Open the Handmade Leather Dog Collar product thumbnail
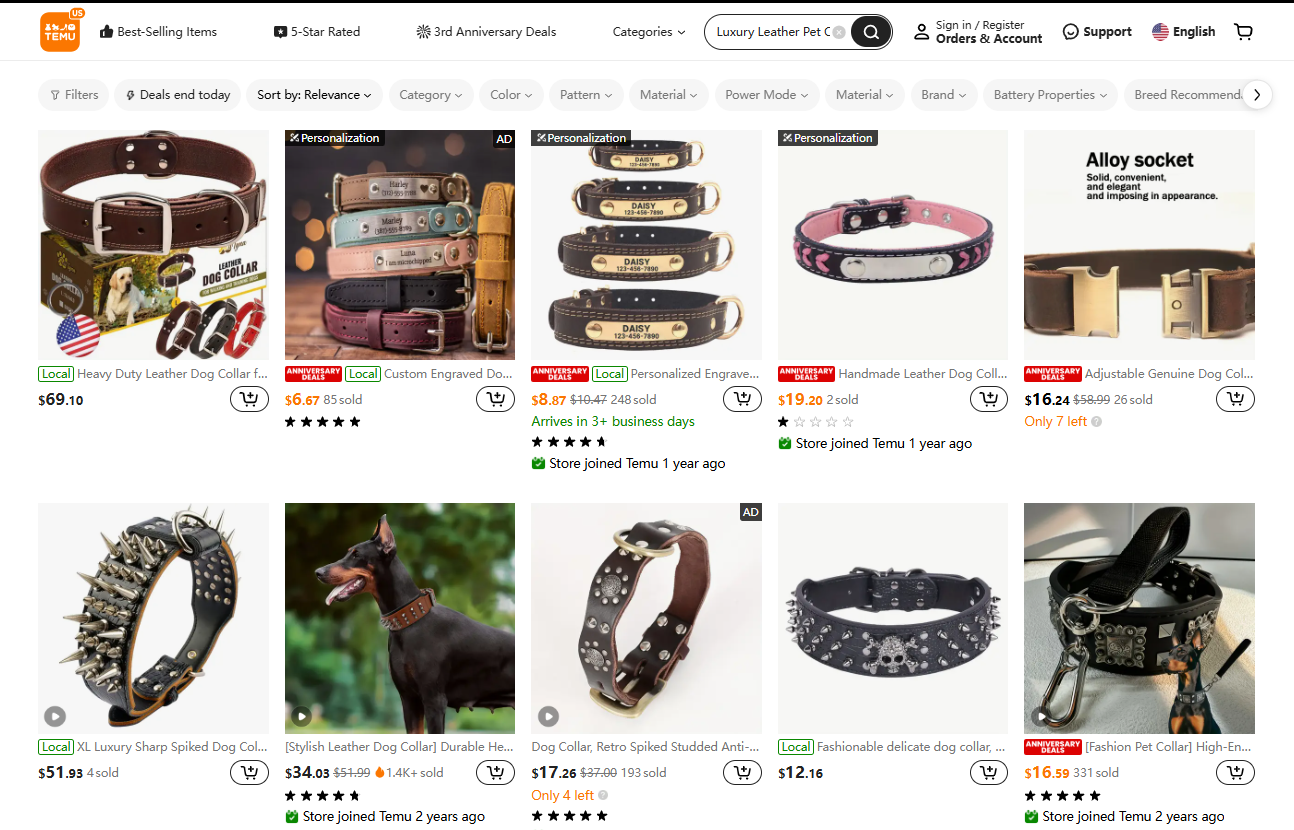The height and width of the screenshot is (830, 1294). click(x=892, y=244)
